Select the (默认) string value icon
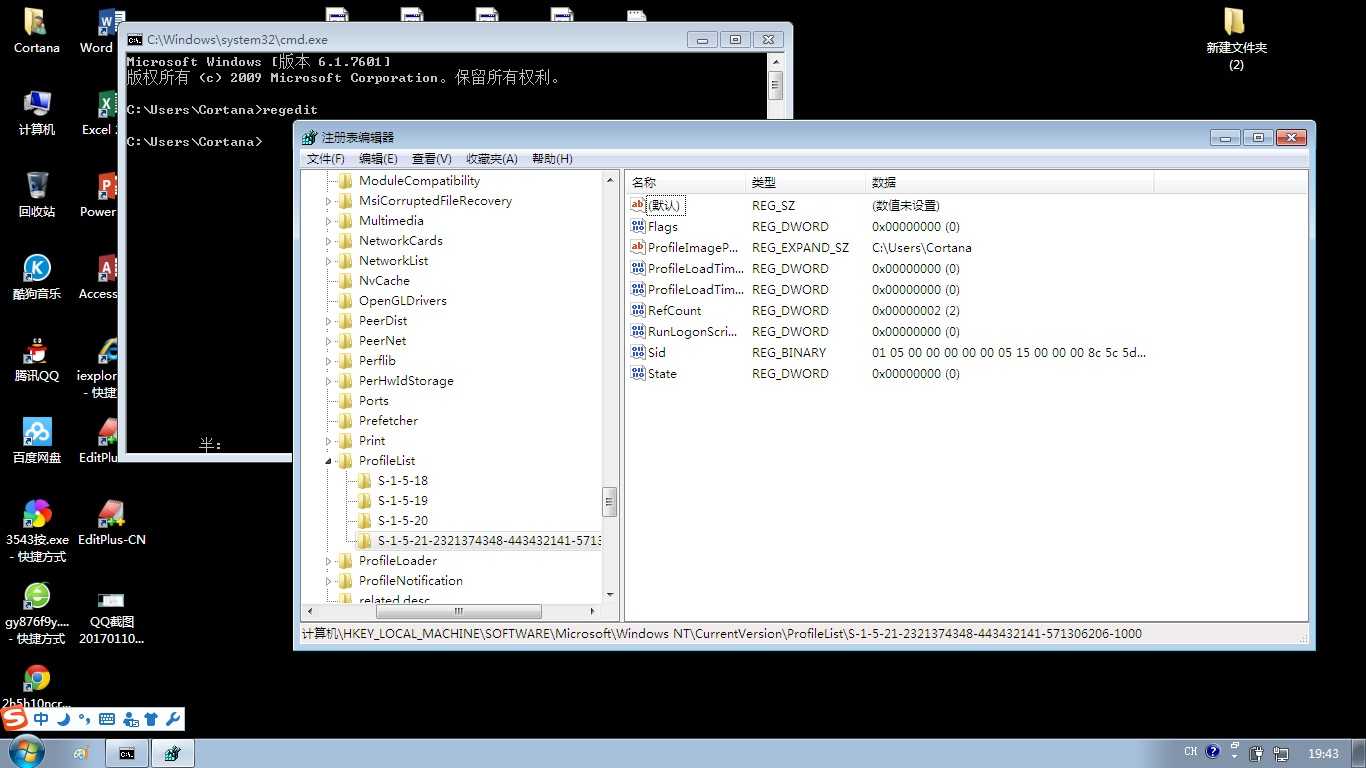The image size is (1366, 768). [638, 205]
